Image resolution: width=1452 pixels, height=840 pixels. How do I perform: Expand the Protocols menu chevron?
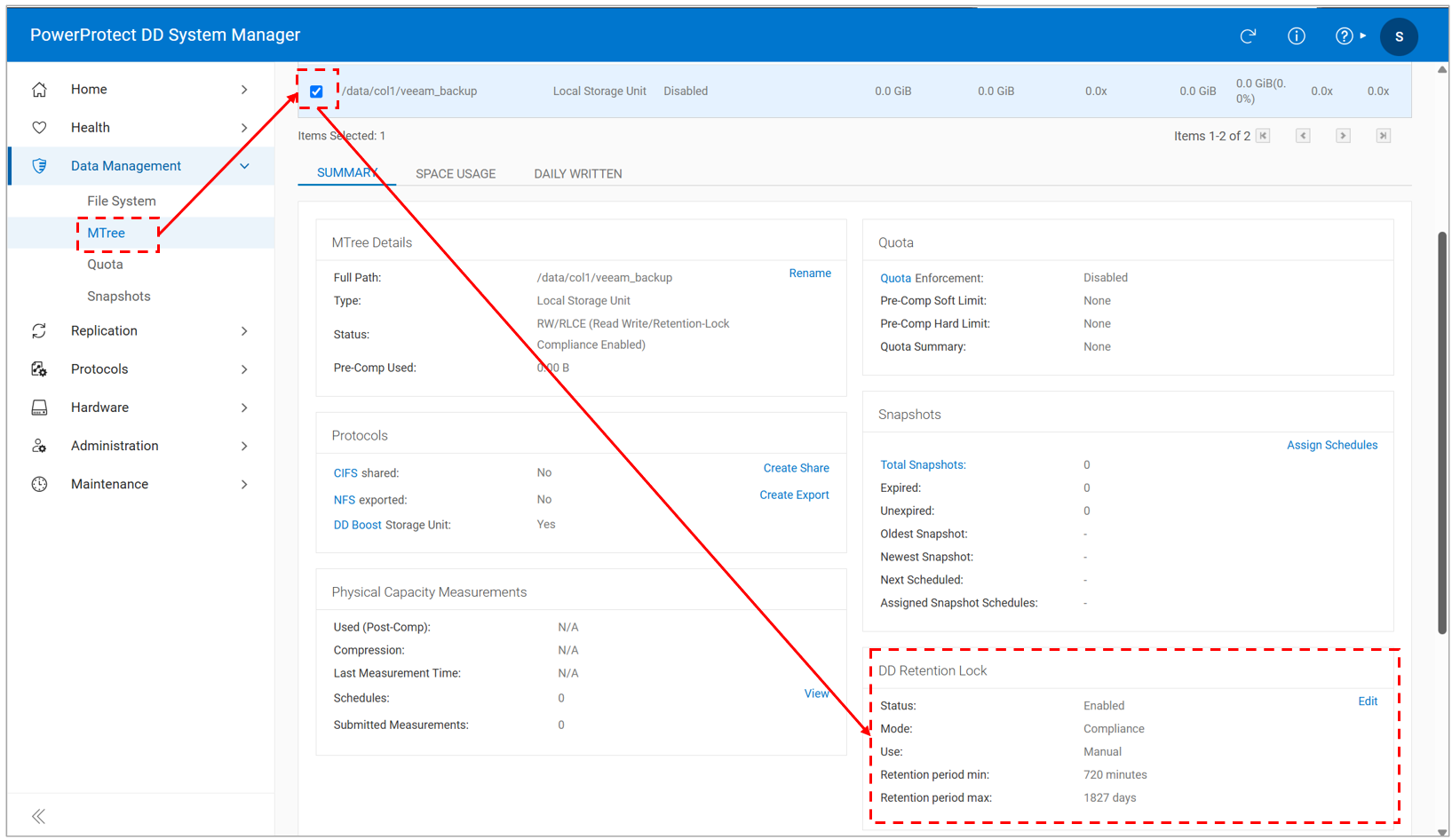244,369
